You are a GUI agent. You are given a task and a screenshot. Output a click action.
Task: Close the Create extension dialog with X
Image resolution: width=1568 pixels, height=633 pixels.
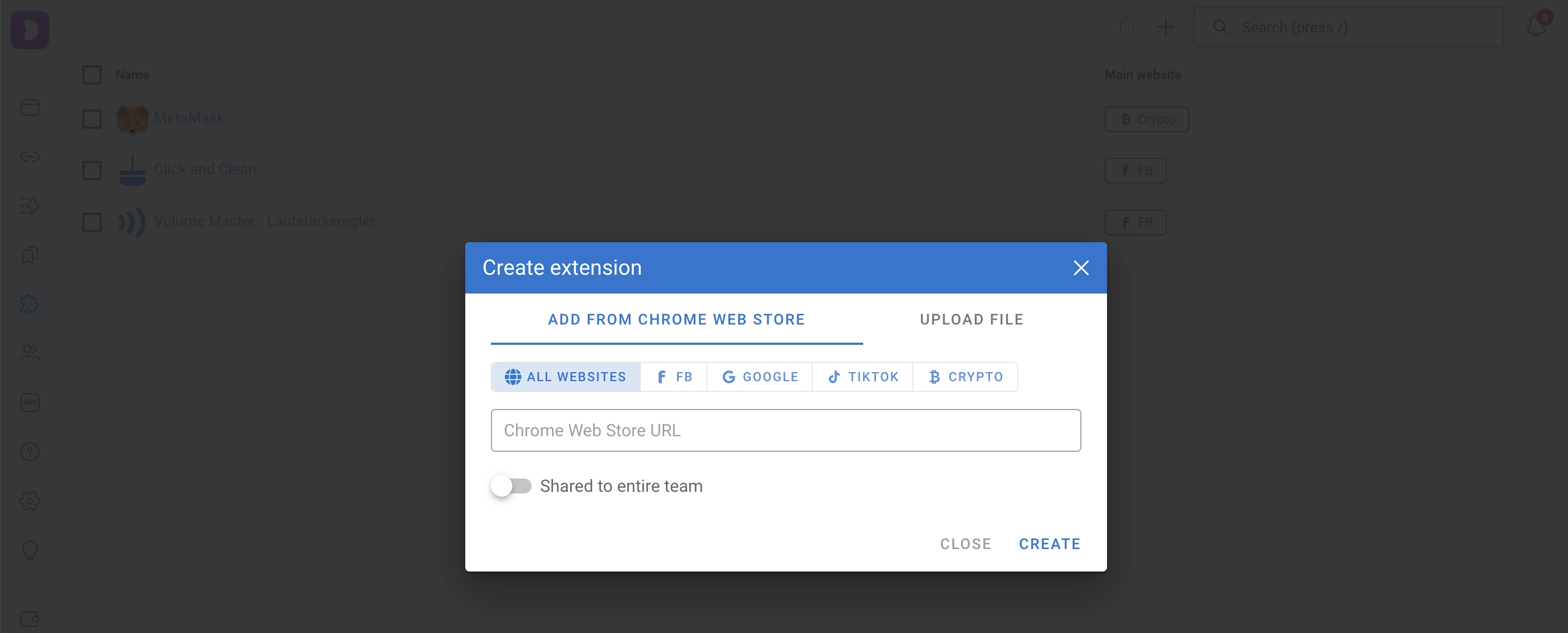(x=1080, y=268)
